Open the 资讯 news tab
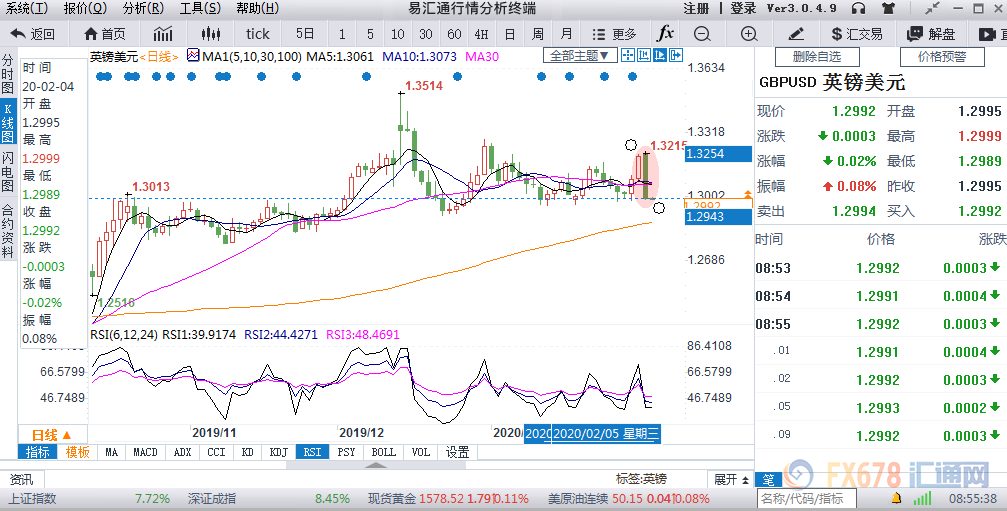This screenshot has width=1007, height=511. point(22,480)
